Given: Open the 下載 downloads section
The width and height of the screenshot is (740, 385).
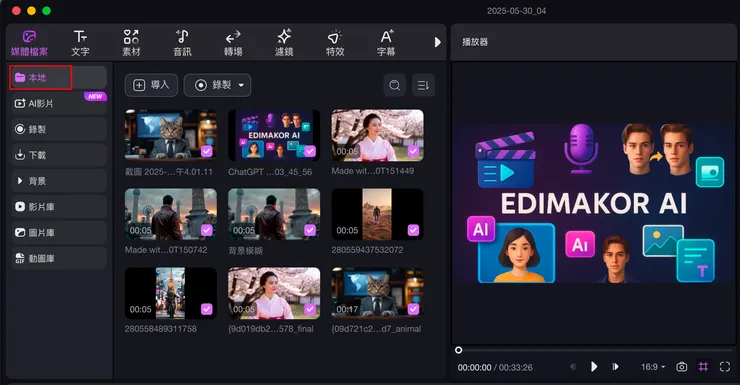Looking at the screenshot, I should pyautogui.click(x=59, y=155).
